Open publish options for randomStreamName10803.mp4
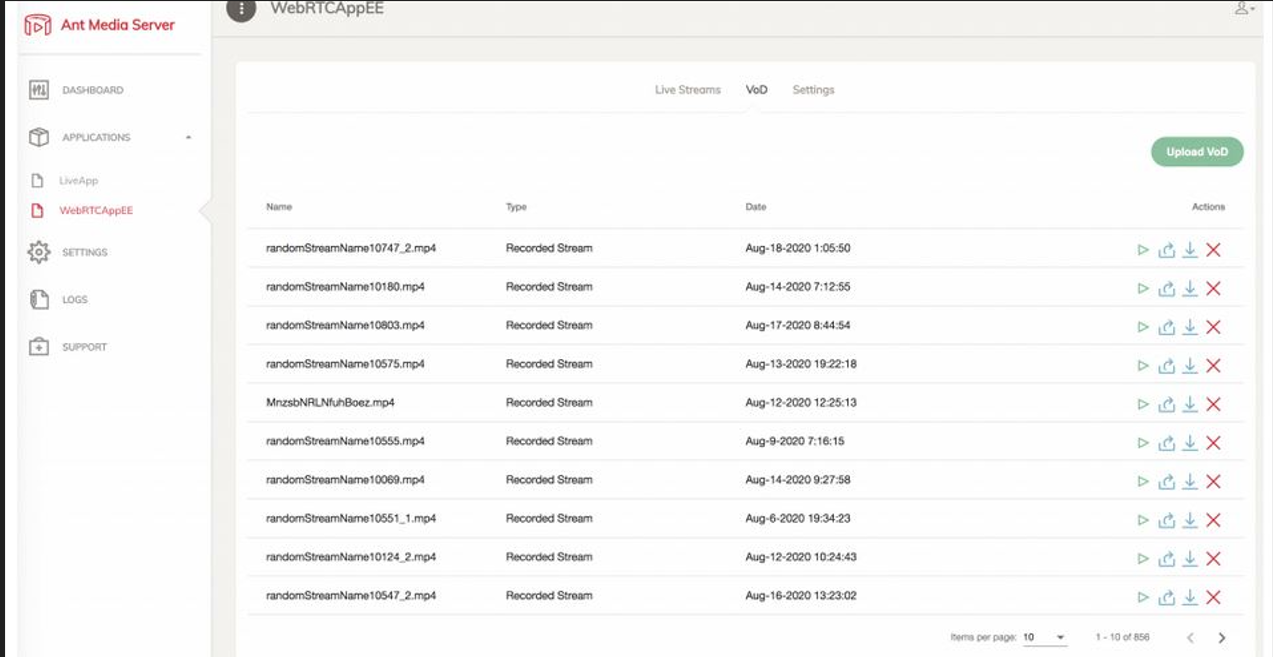Viewport: 1273px width, 657px height. pos(1165,326)
